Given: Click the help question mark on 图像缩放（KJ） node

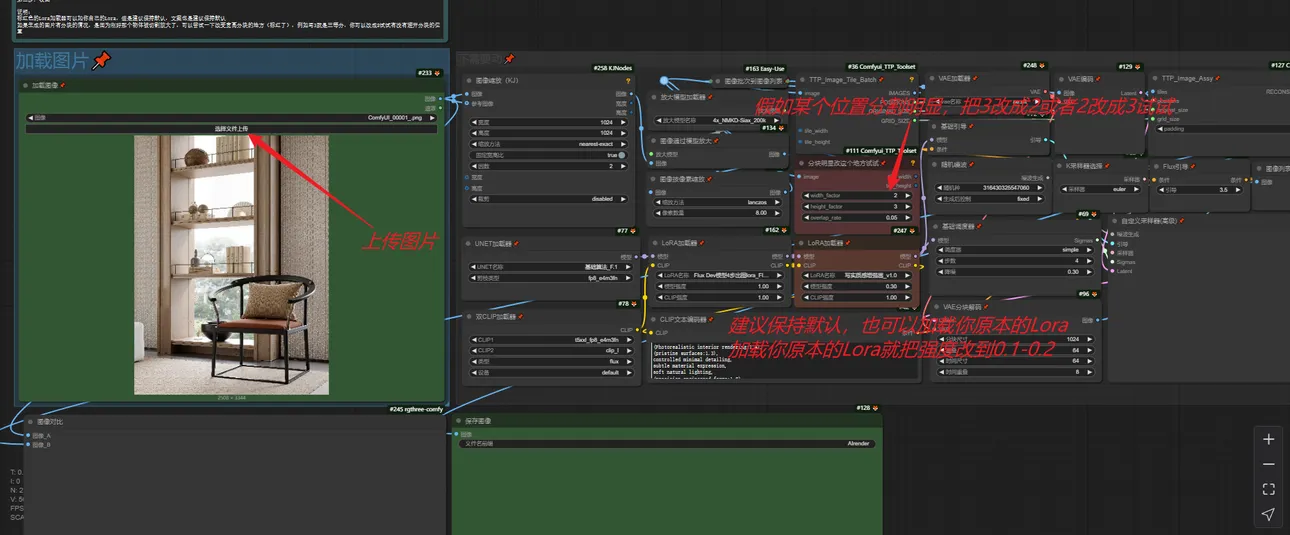Looking at the screenshot, I should click(628, 80).
